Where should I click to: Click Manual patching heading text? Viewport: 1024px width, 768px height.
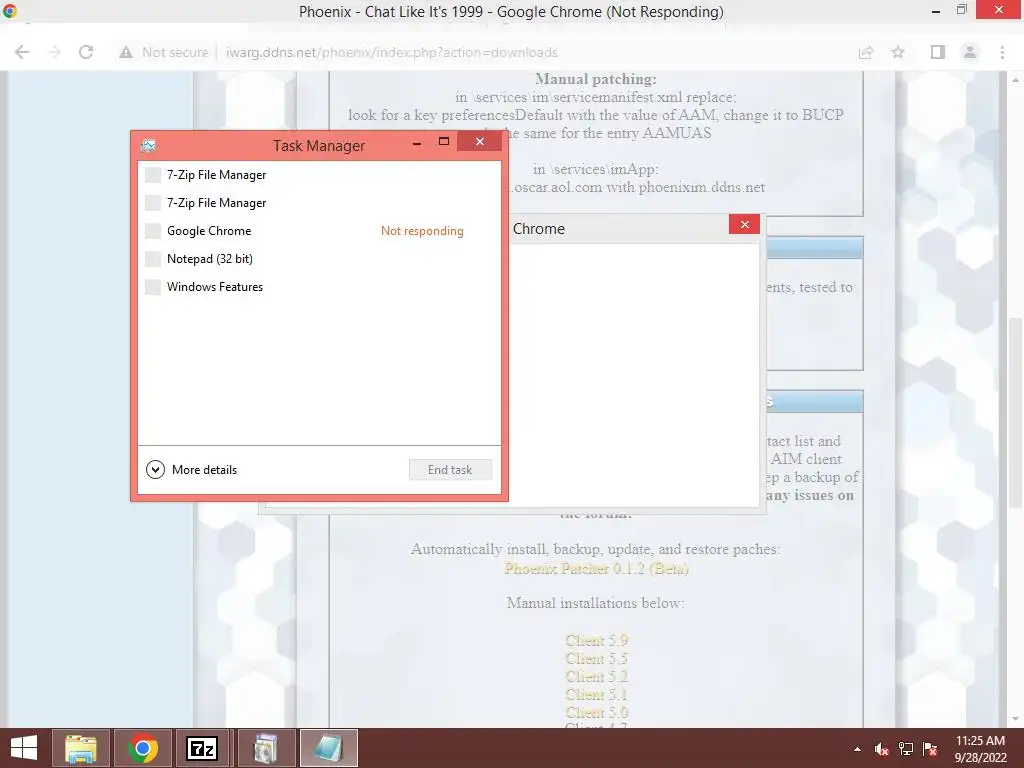click(x=596, y=79)
